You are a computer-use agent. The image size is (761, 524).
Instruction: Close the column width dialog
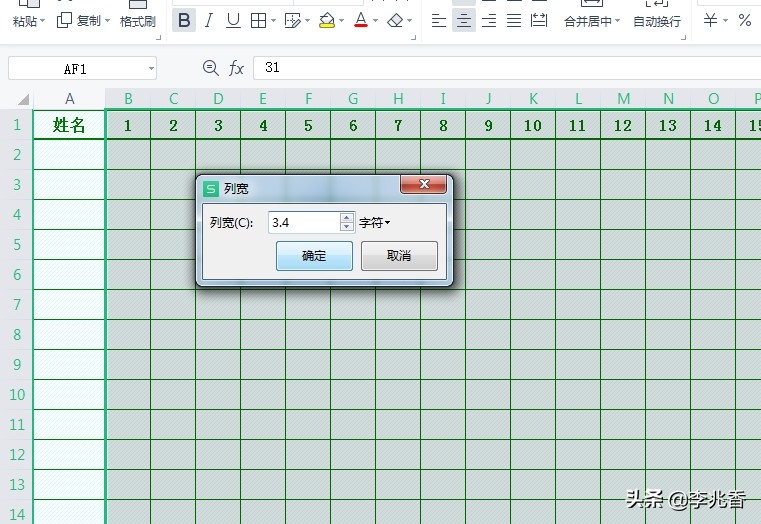point(424,184)
